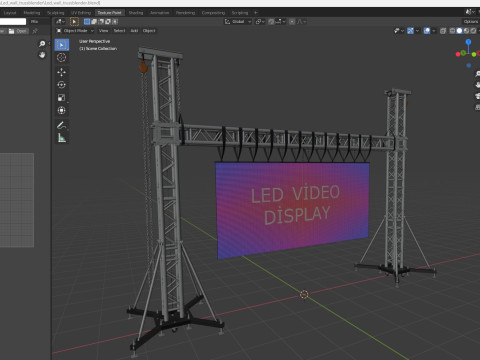Open the Global transform orientation dropdown

pyautogui.click(x=238, y=22)
